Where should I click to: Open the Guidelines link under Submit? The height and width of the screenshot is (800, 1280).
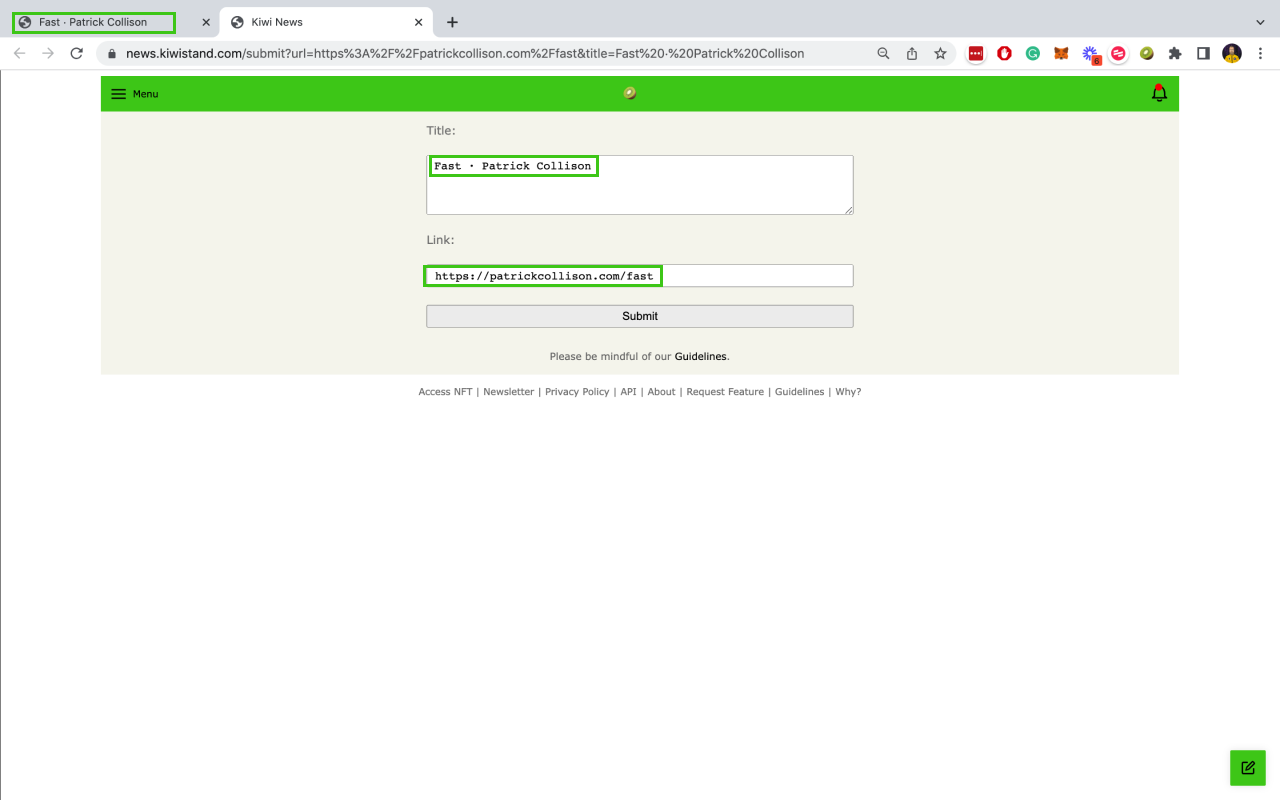click(x=700, y=356)
